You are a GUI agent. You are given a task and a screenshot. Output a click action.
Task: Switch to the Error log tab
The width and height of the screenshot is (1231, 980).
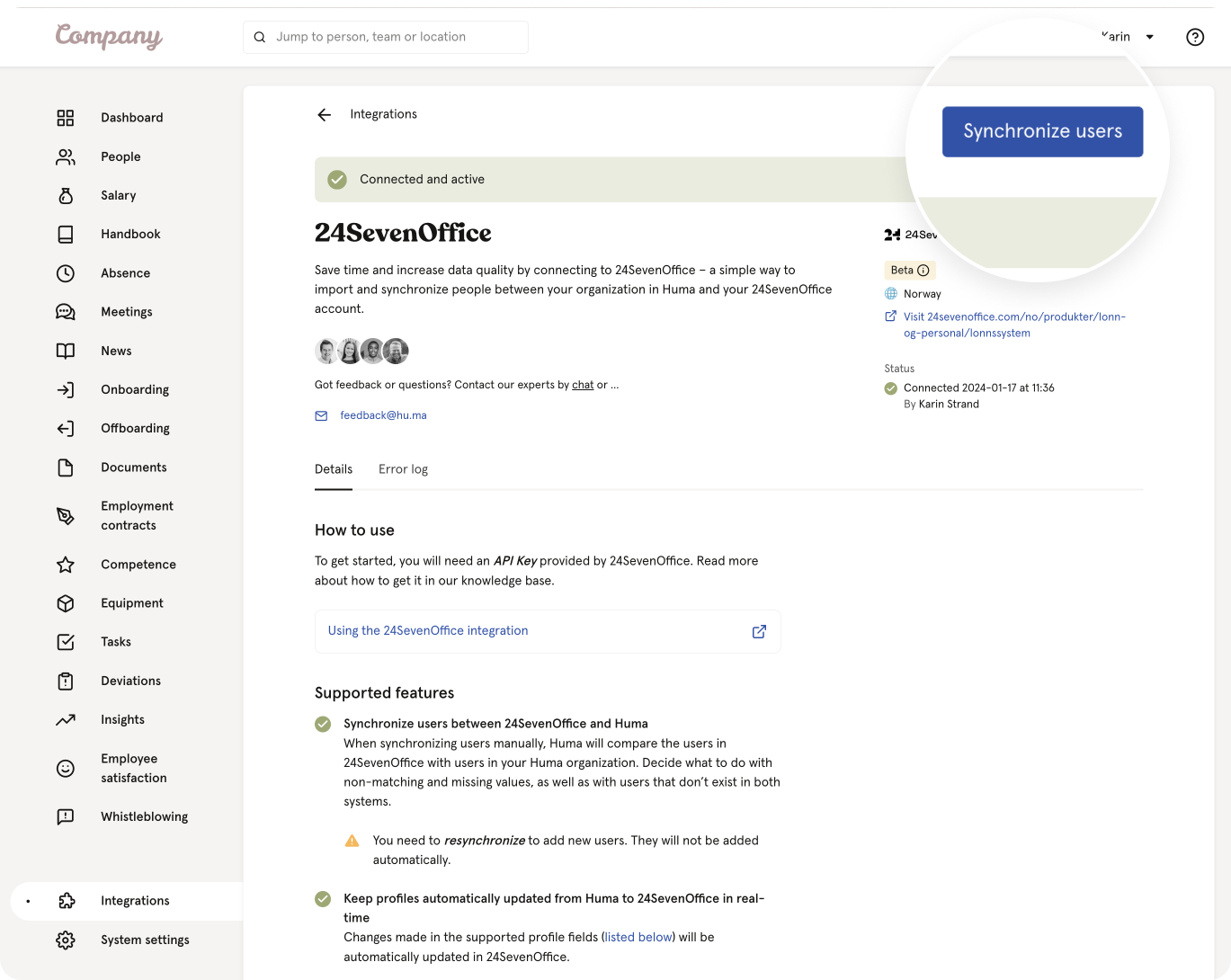coord(403,469)
